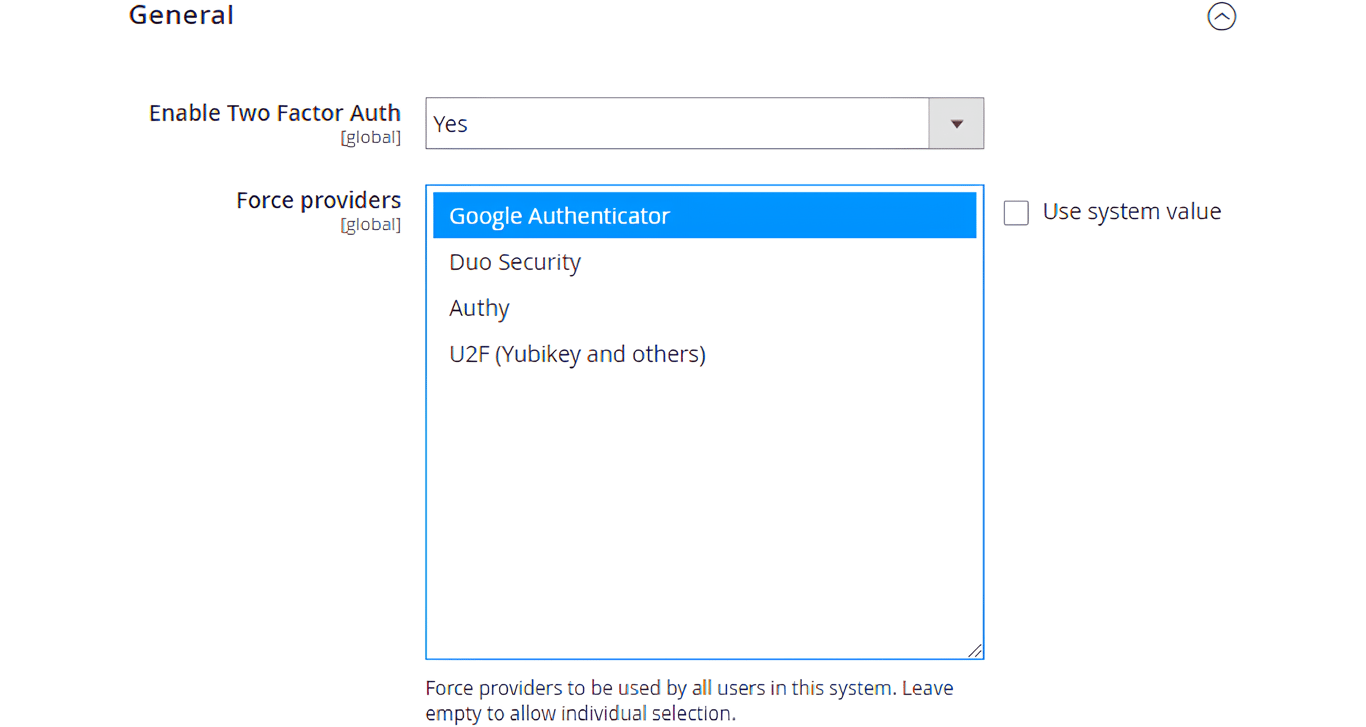
Task: Click the 'Enable Two Factor Auth' label
Action: click(275, 113)
